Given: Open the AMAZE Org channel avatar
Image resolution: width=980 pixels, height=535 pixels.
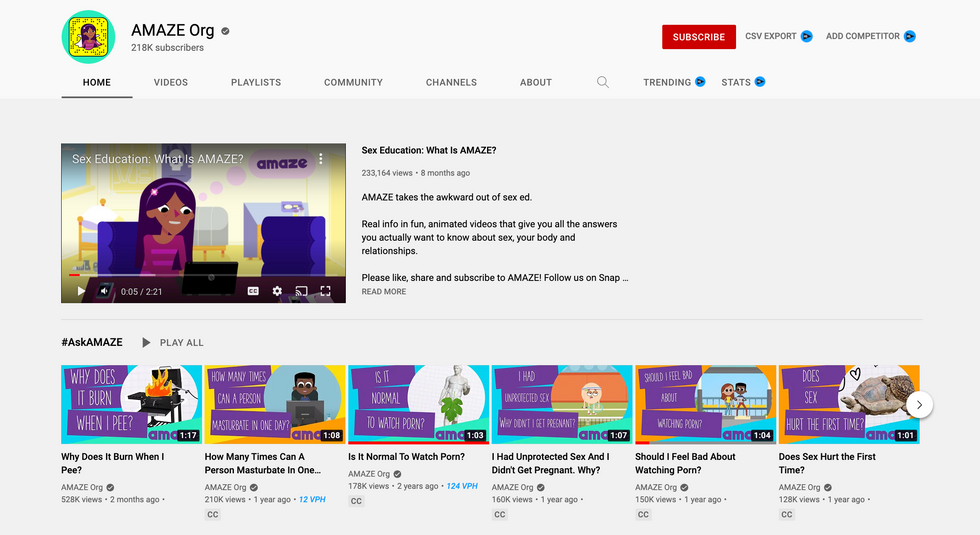Looking at the screenshot, I should tap(88, 37).
